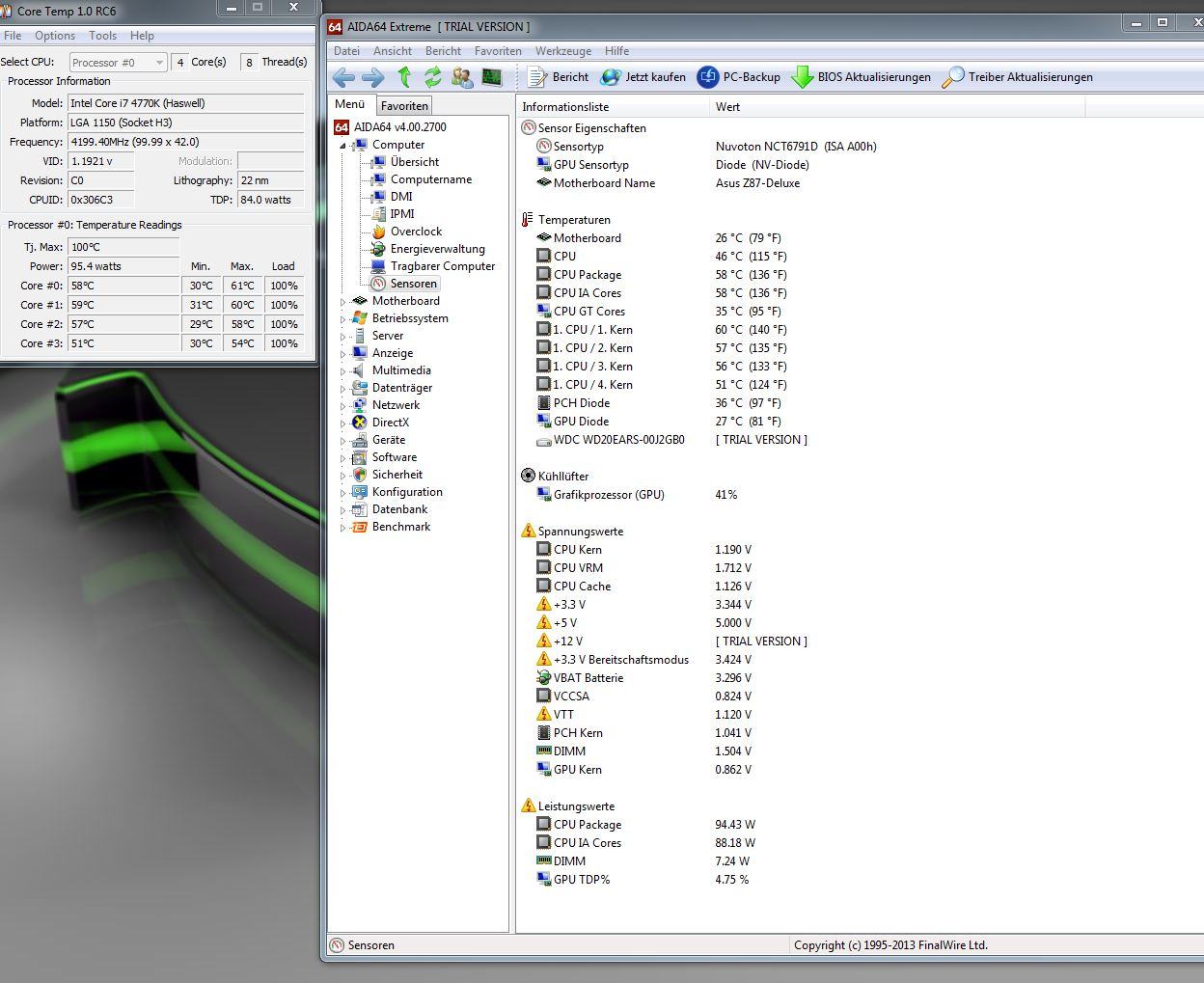Click the green Up arrow toolbar icon
Image resolution: width=1204 pixels, height=983 pixels.
(404, 77)
